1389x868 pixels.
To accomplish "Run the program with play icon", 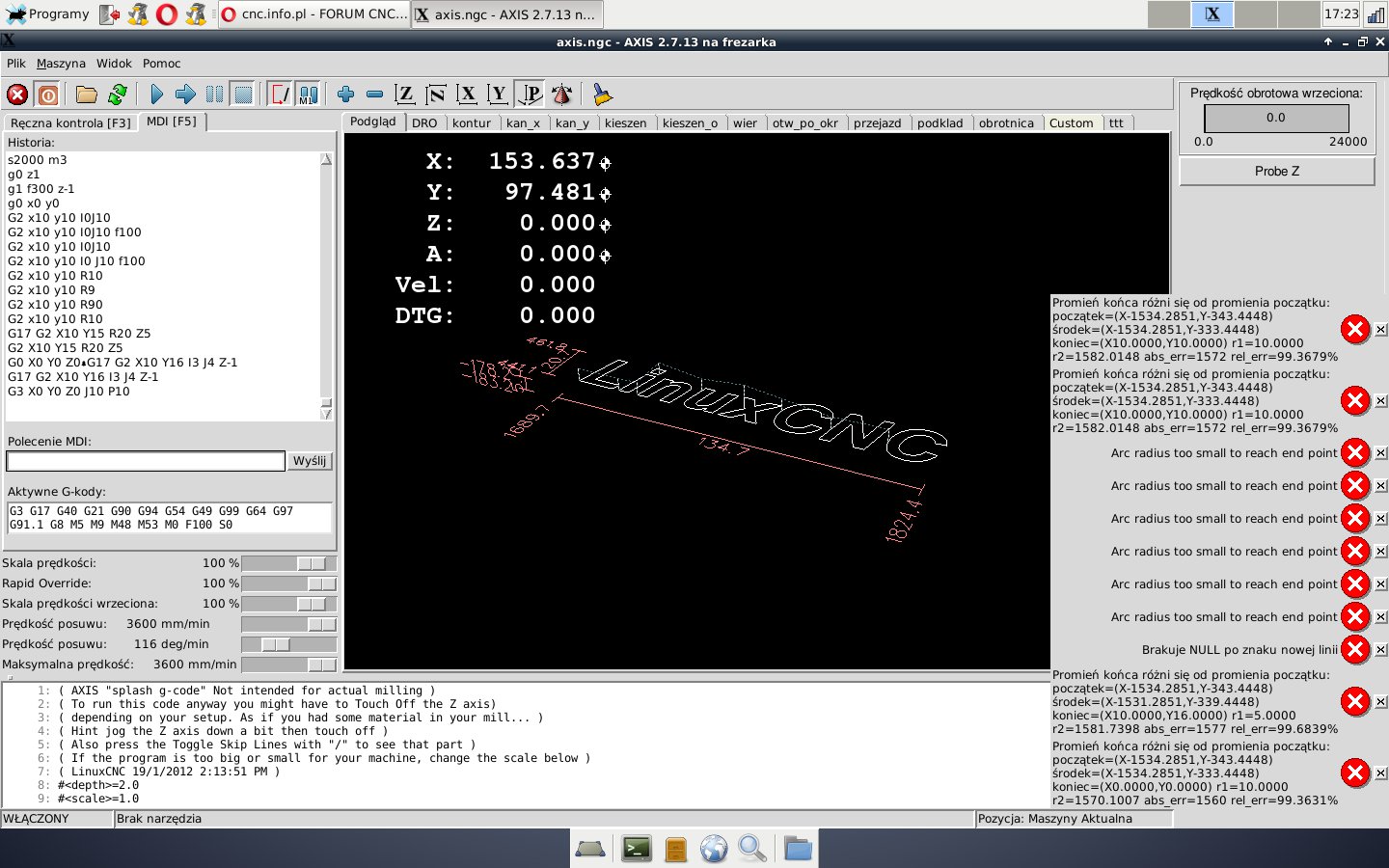I will tap(156, 95).
